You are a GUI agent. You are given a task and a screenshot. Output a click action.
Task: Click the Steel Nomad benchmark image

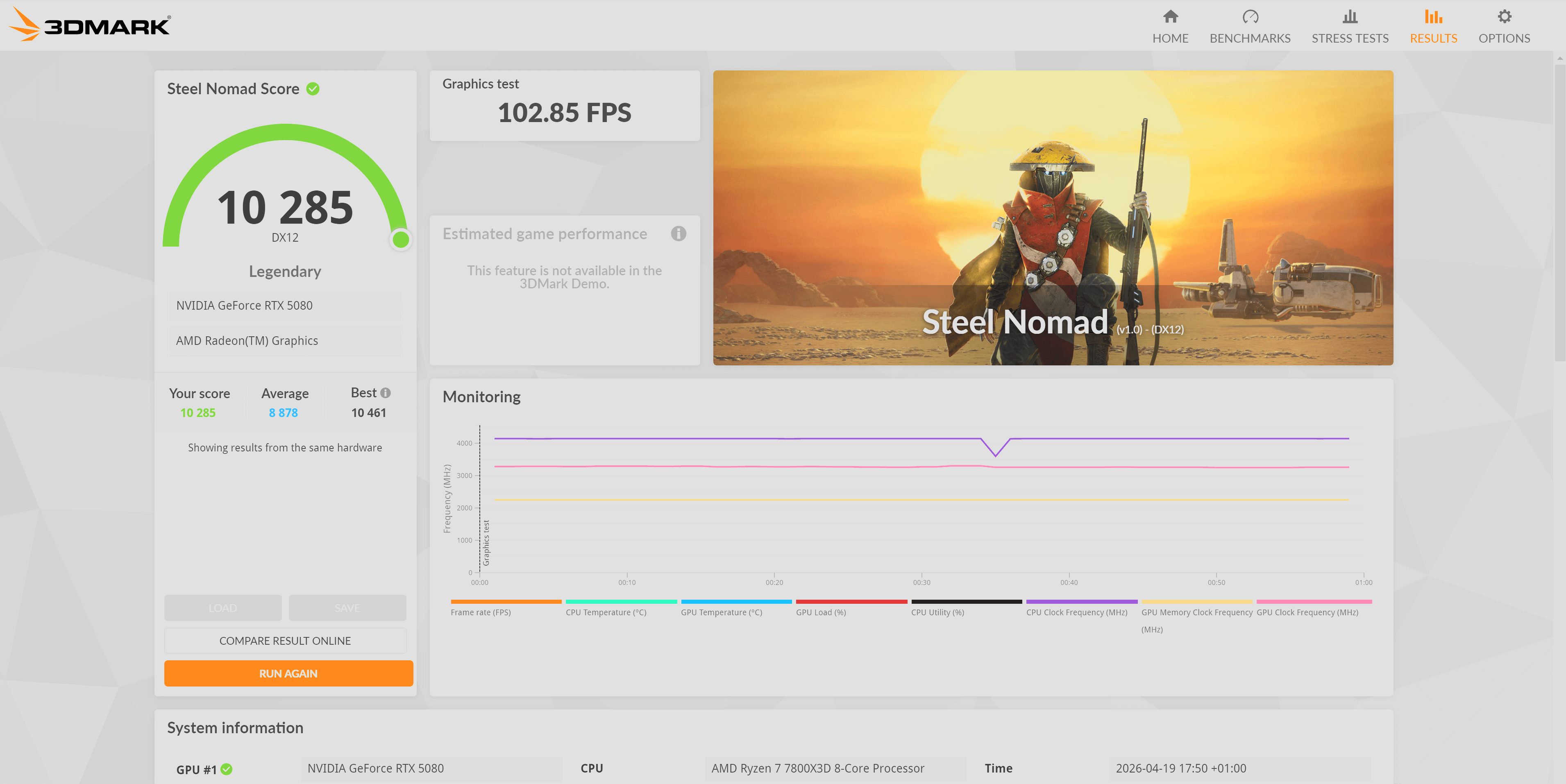[x=1052, y=218]
